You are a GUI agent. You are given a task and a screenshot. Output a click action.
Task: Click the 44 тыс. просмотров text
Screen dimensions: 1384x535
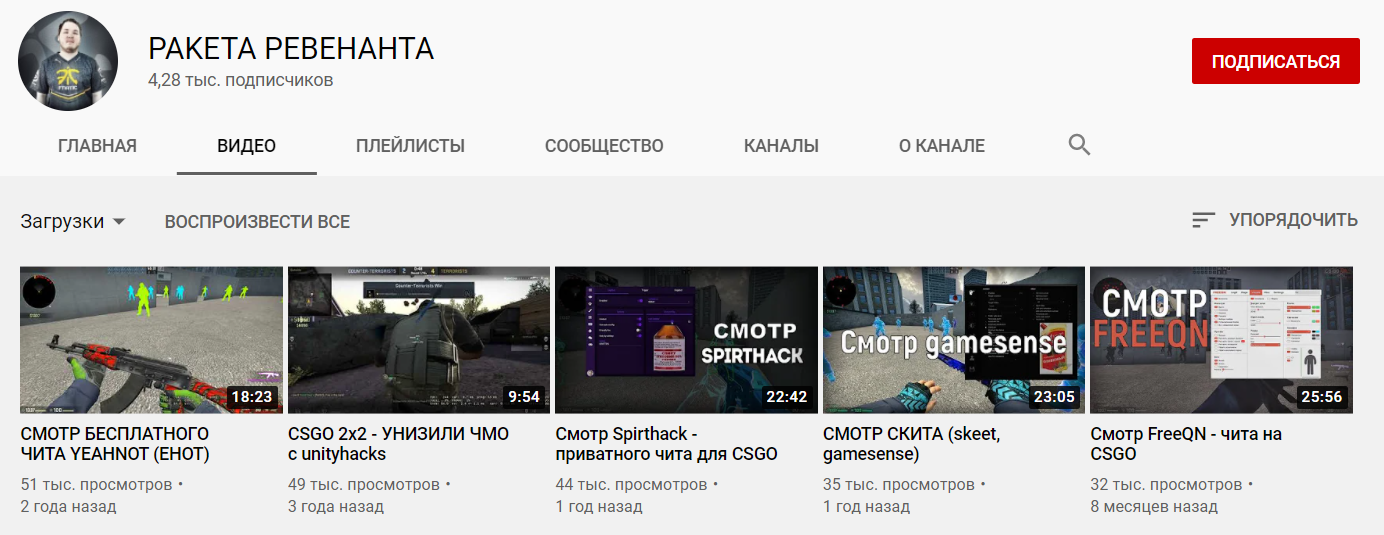click(x=631, y=485)
